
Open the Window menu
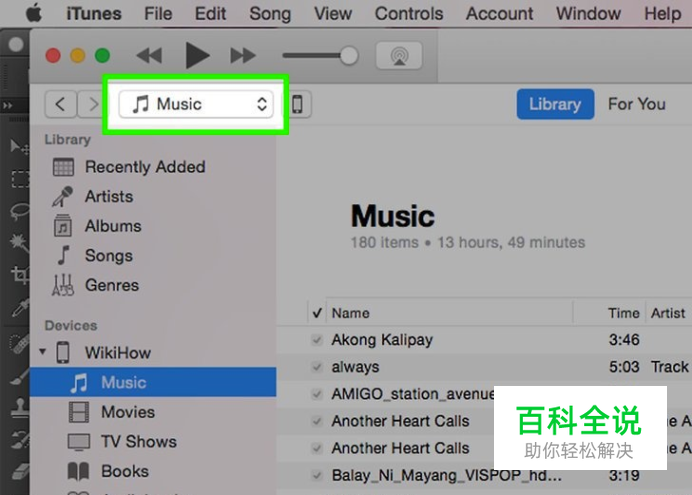[x=588, y=14]
